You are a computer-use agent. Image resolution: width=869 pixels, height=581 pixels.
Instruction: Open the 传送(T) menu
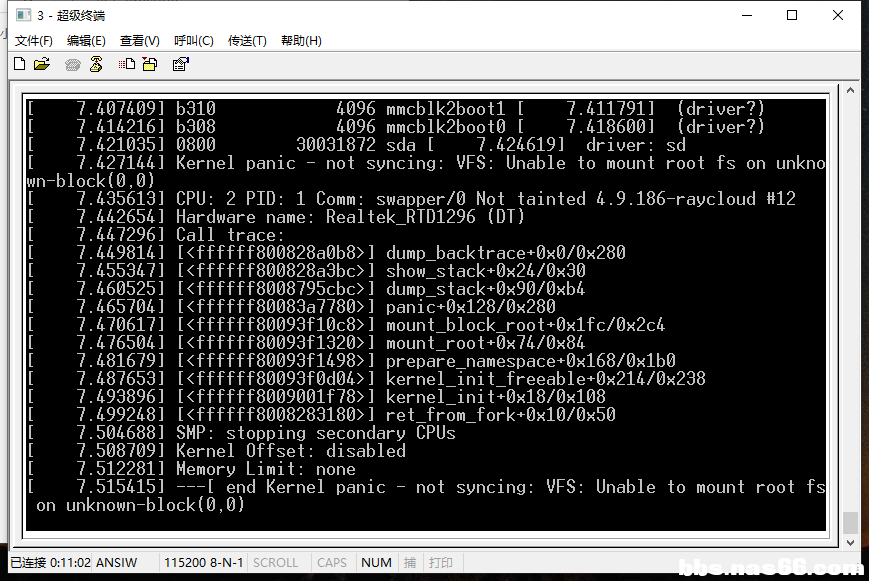[x=247, y=40]
